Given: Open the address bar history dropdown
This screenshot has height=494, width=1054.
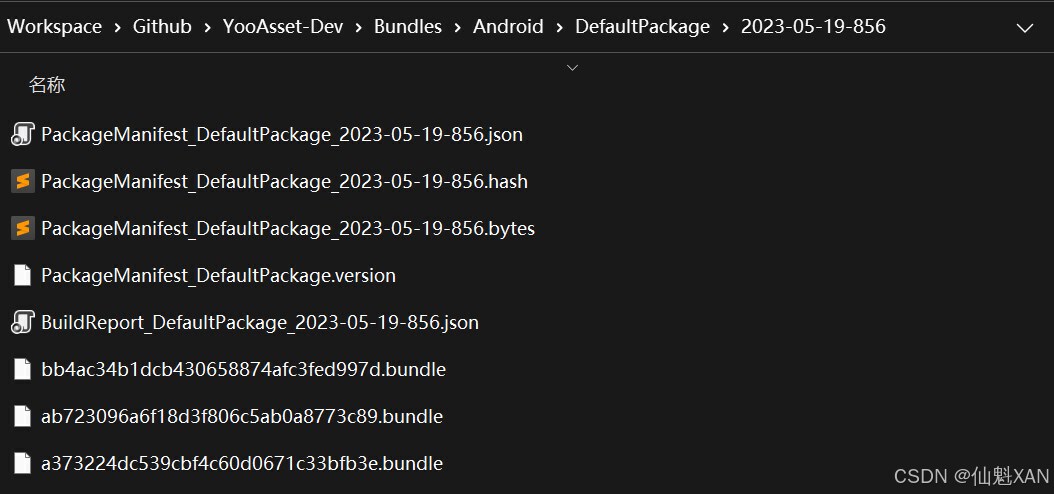Looking at the screenshot, I should pyautogui.click(x=1024, y=27).
